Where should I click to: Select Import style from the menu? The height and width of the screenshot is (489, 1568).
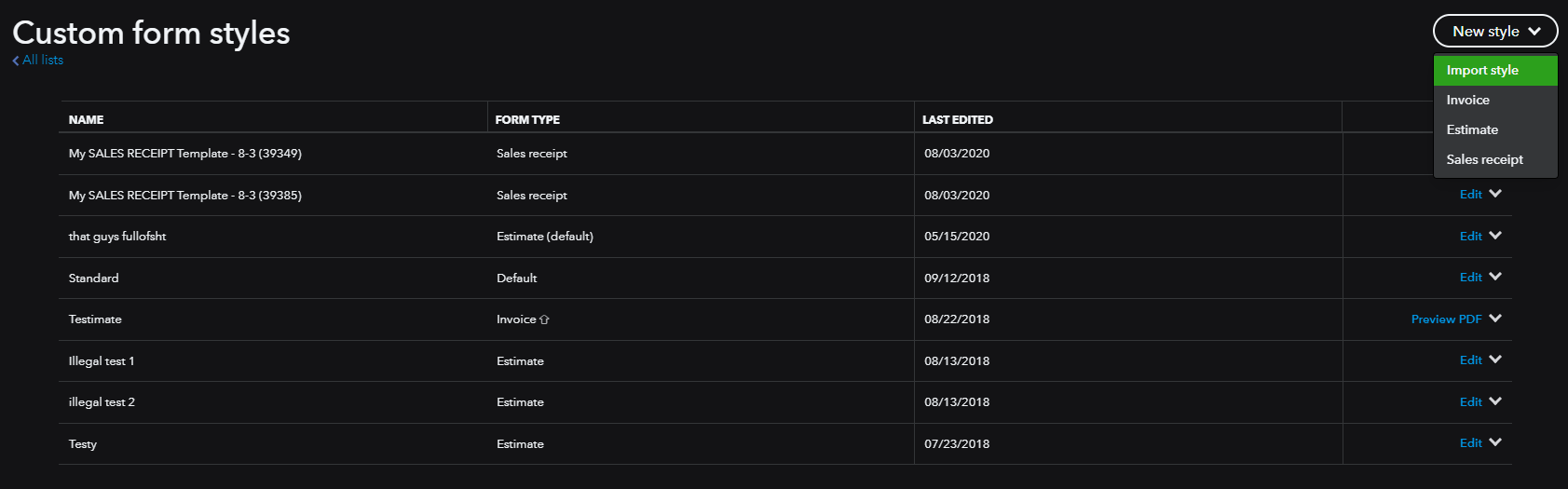click(1482, 71)
